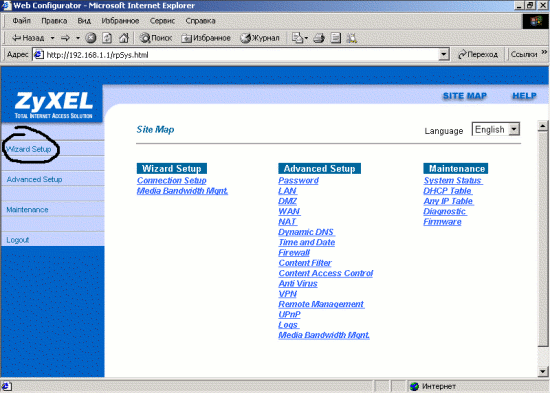This screenshot has width=550, height=393.
Task: Open the Справка menu
Action: click(200, 21)
